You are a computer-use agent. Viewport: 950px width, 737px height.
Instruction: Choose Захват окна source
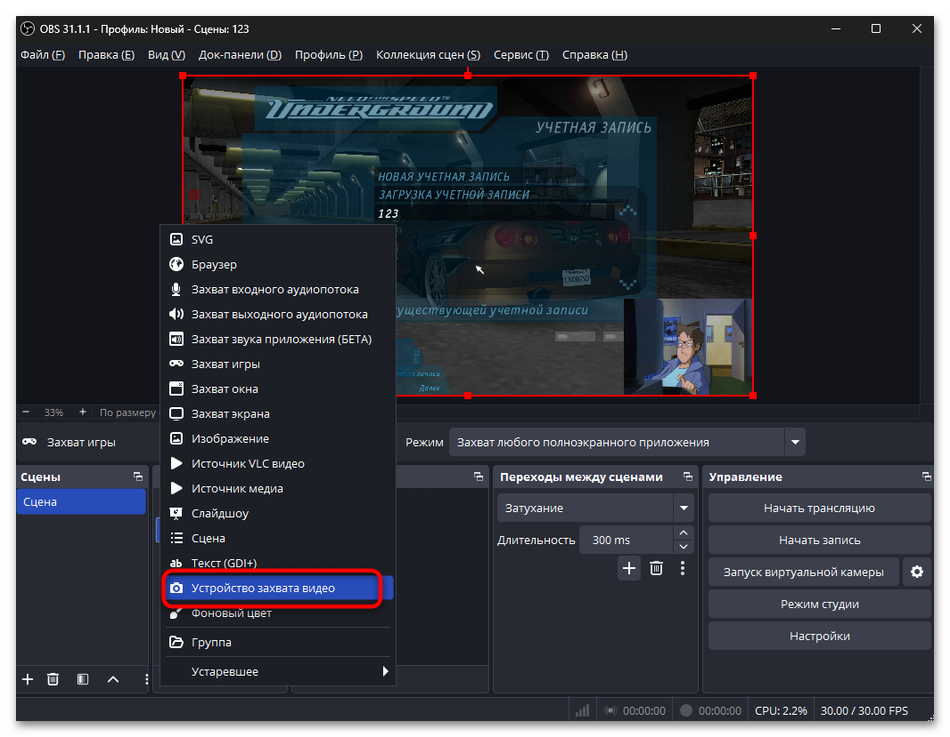279,389
